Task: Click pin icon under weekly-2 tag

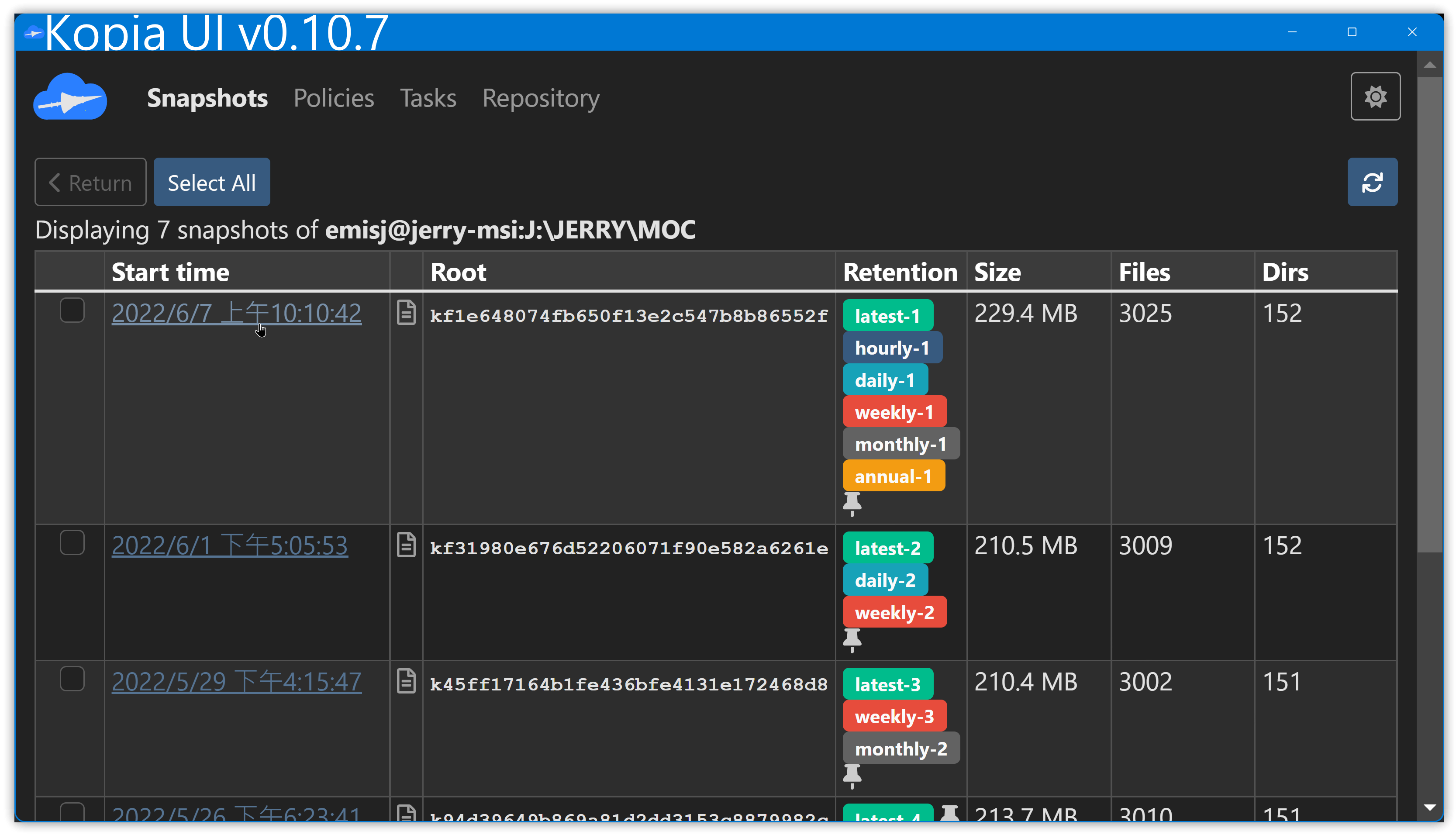Action: pyautogui.click(x=852, y=639)
